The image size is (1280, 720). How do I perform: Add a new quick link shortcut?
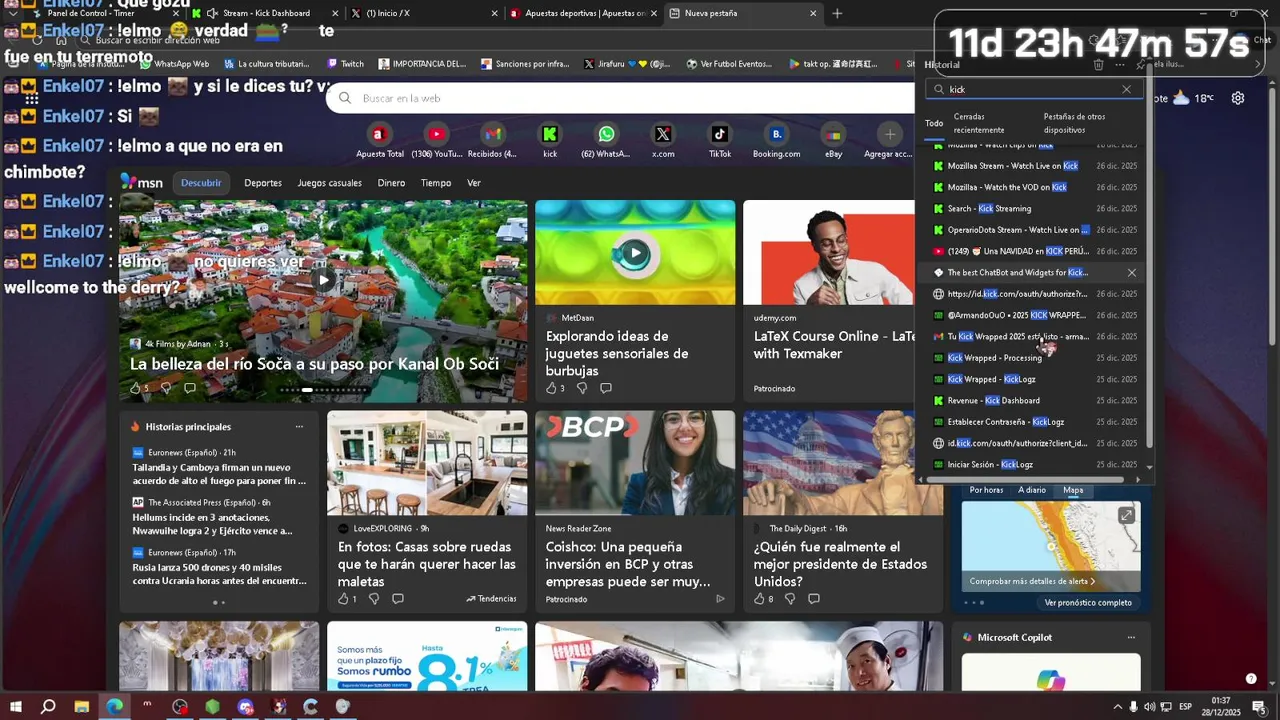[x=890, y=141]
